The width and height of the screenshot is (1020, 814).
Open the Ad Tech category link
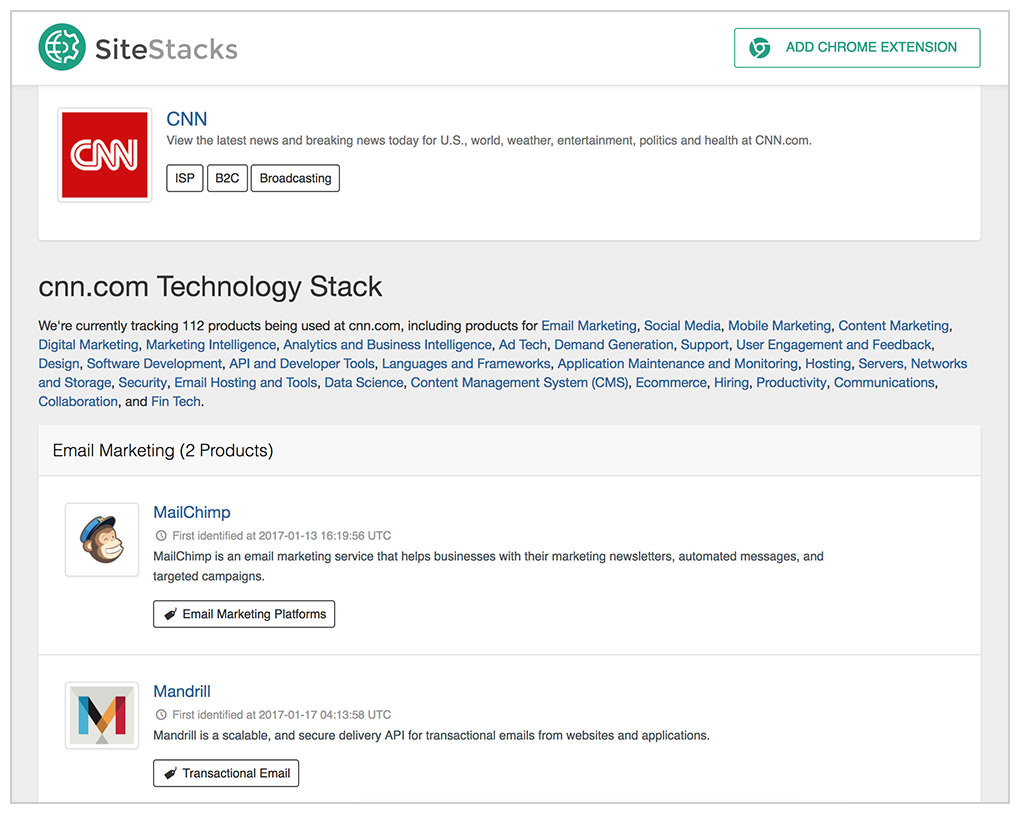point(523,345)
